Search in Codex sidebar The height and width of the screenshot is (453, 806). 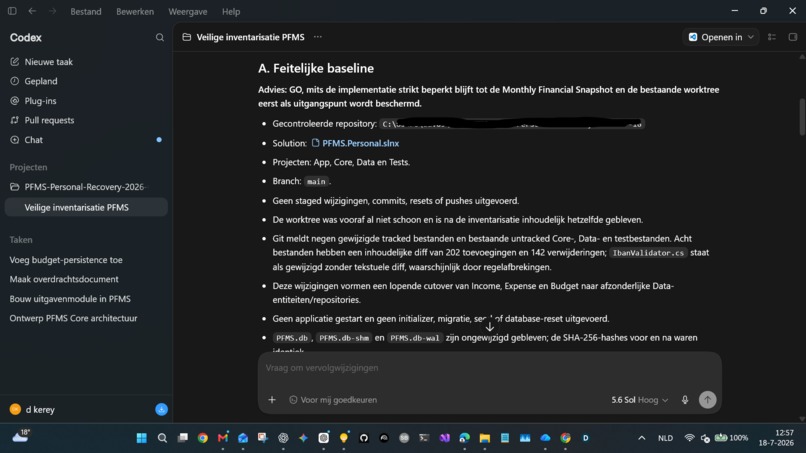pyautogui.click(x=160, y=38)
